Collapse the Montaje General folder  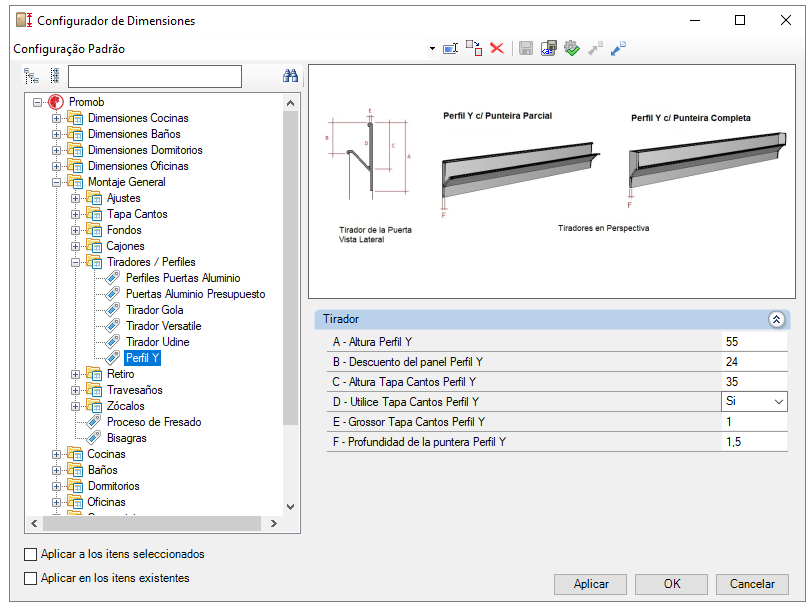[x=56, y=182]
